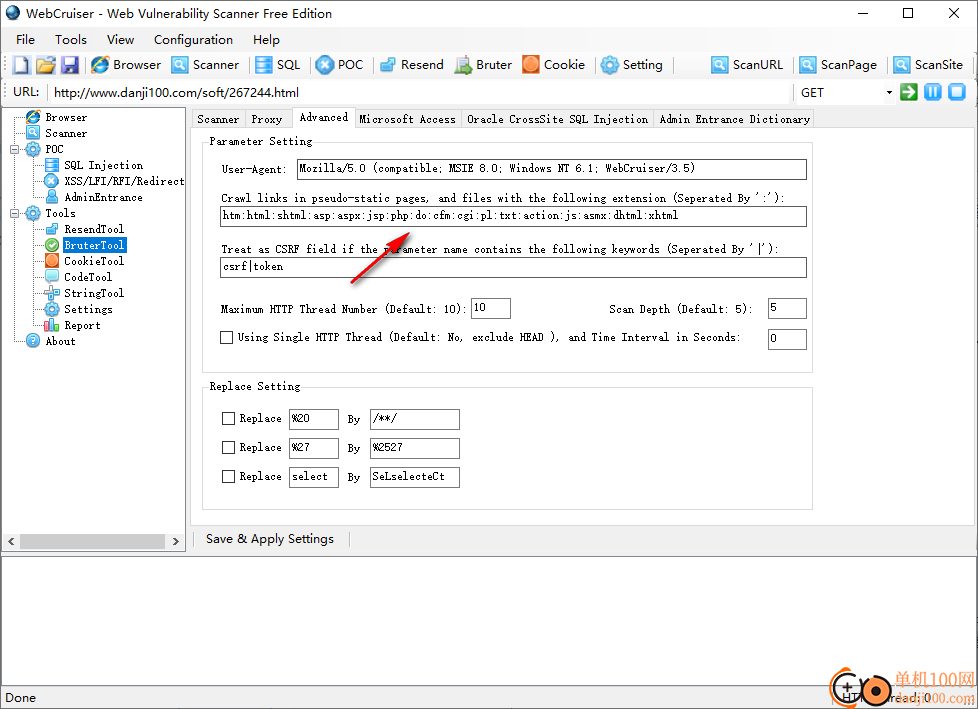978x709 pixels.
Task: Open the Configuration menu
Action: [x=193, y=40]
